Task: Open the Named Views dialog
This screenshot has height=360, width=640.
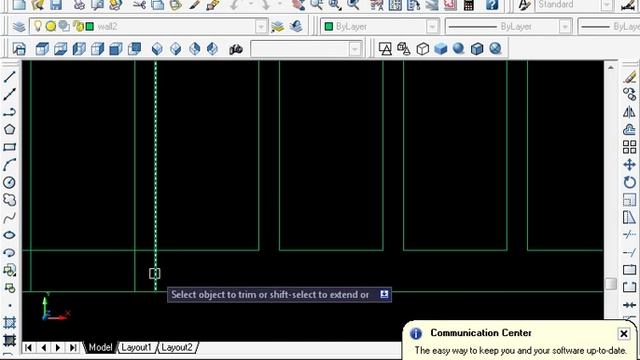Action: point(19,49)
